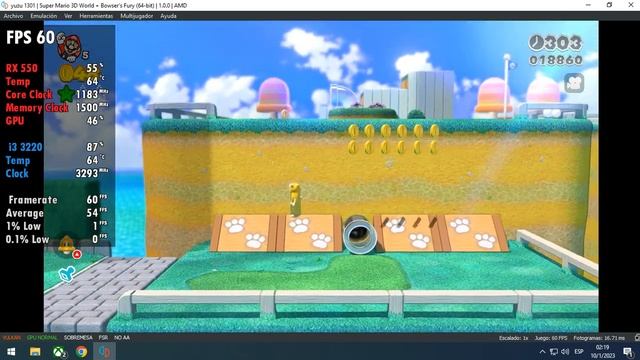Image resolution: width=640 pixels, height=360 pixels.
Task: Click the FPS 60 overlay counter
Action: (x=30, y=38)
